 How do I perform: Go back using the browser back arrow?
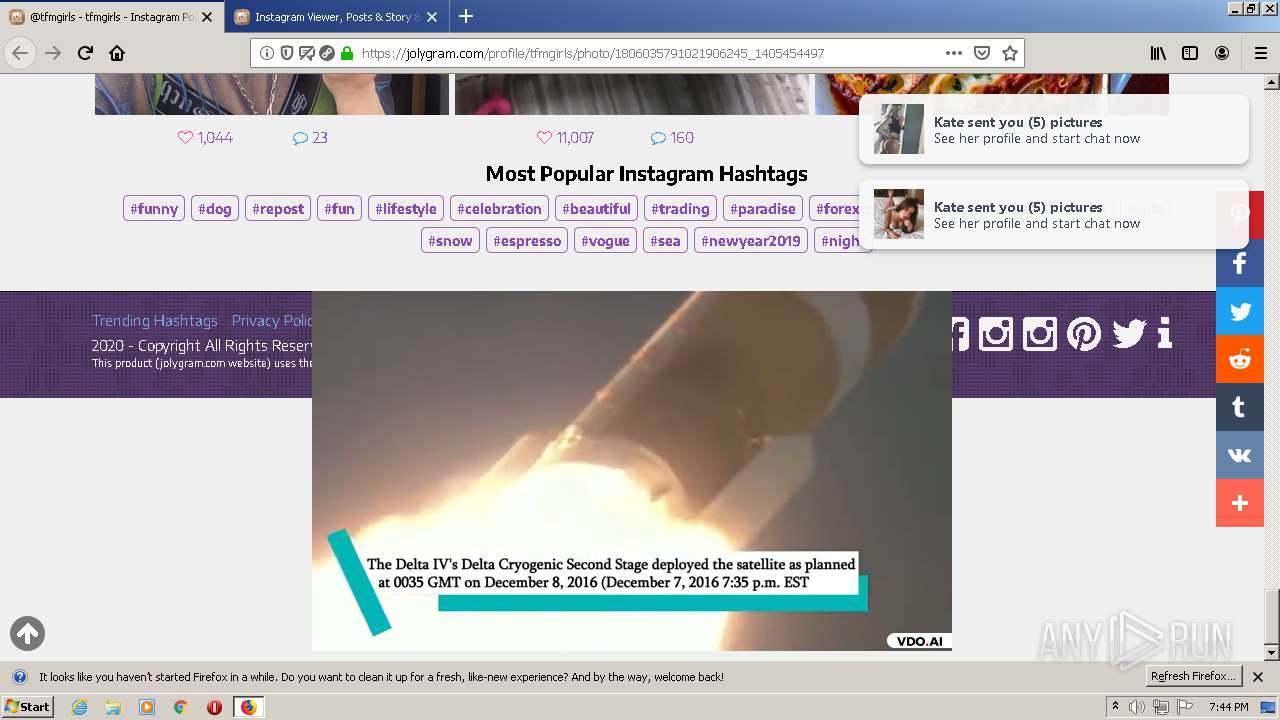pyautogui.click(x=20, y=53)
